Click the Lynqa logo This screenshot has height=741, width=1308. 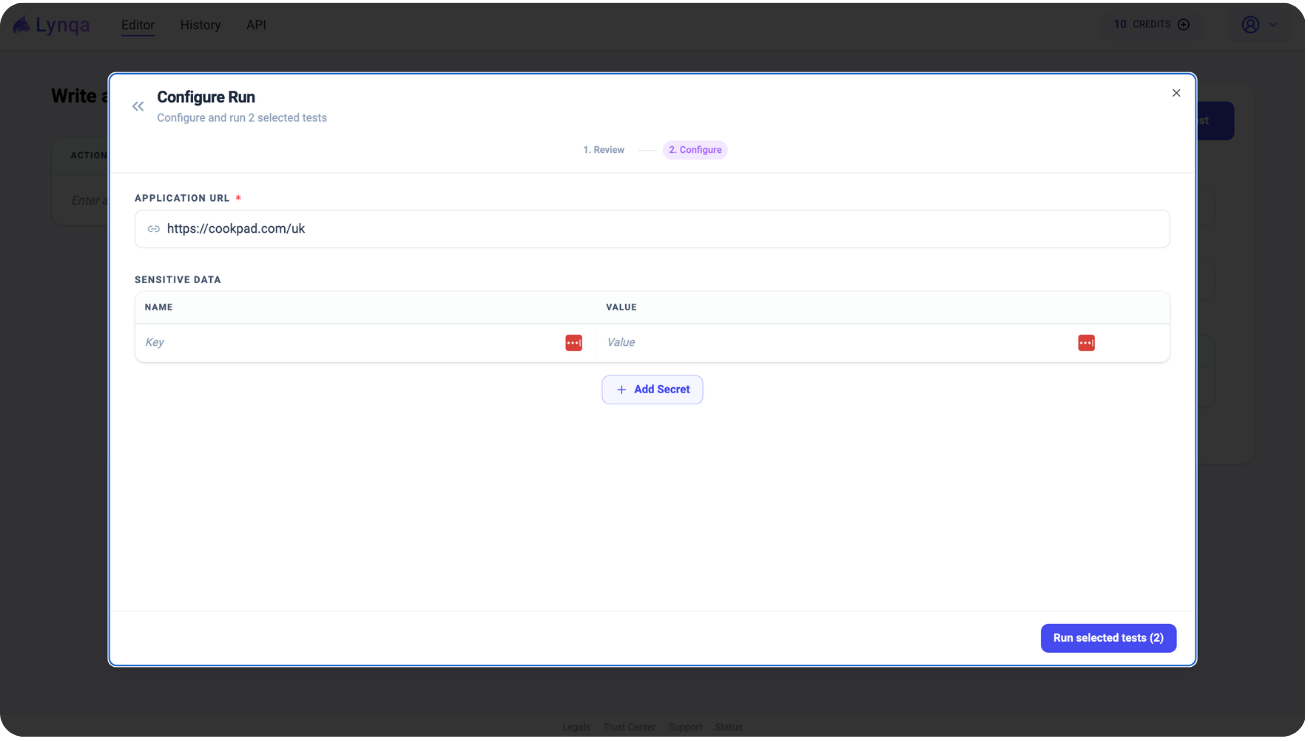52,25
